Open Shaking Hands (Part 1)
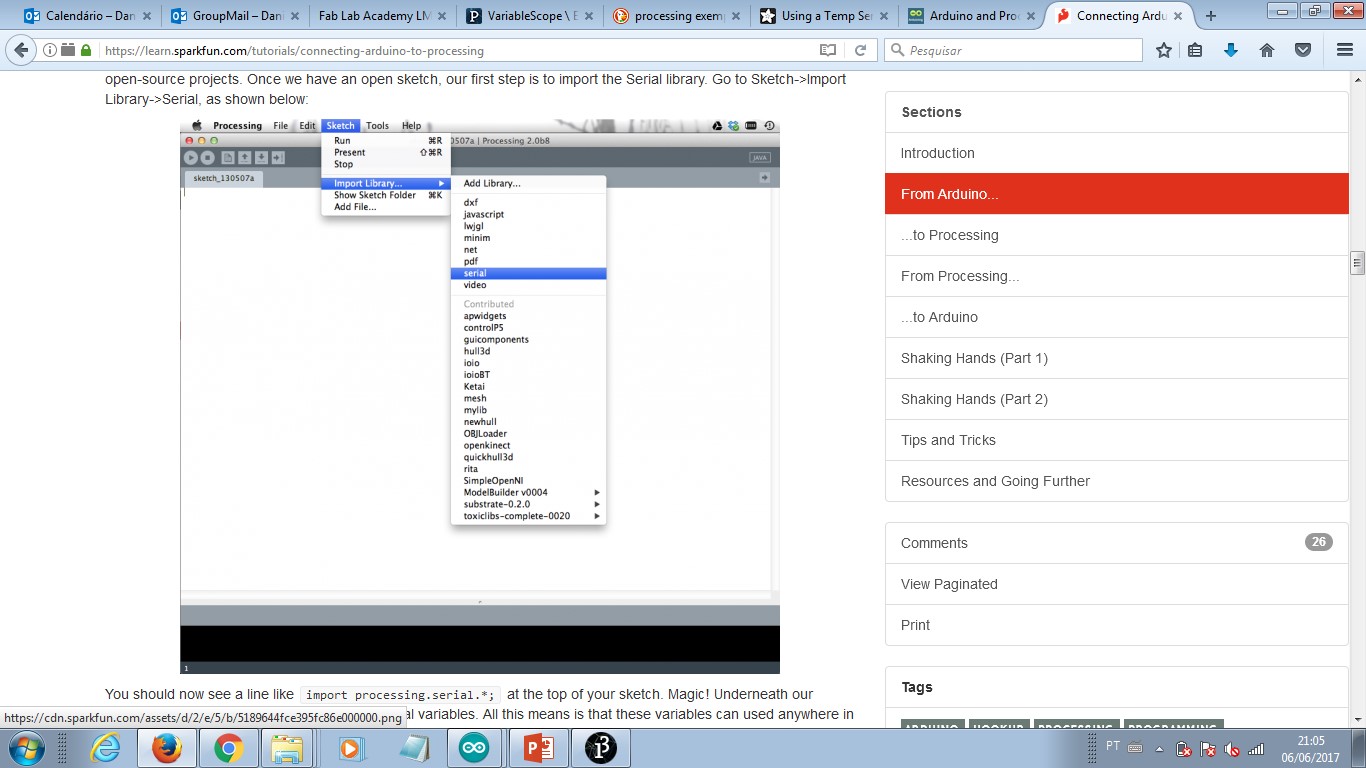 pos(1116,358)
